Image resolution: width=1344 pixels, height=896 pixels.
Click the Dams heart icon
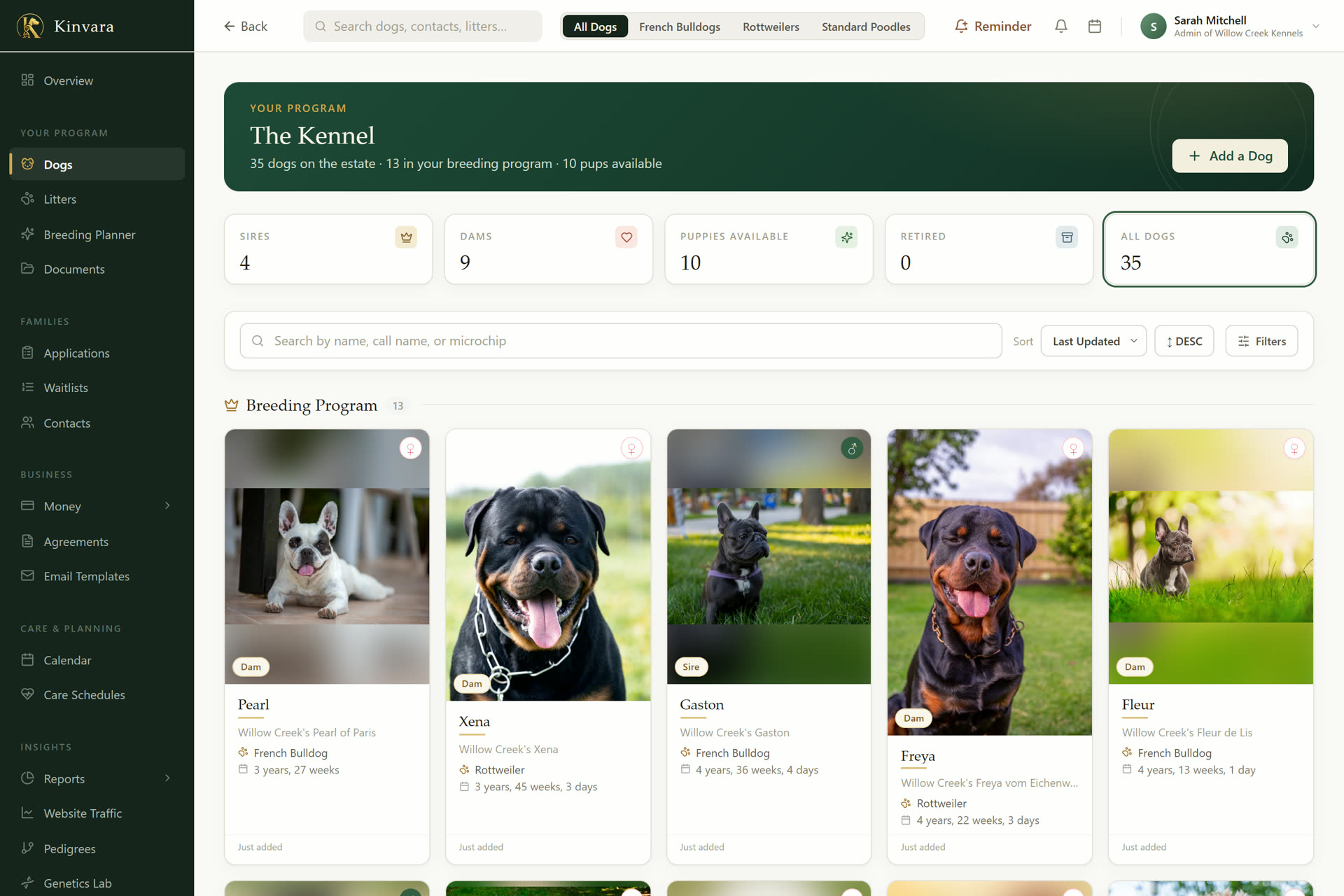626,237
